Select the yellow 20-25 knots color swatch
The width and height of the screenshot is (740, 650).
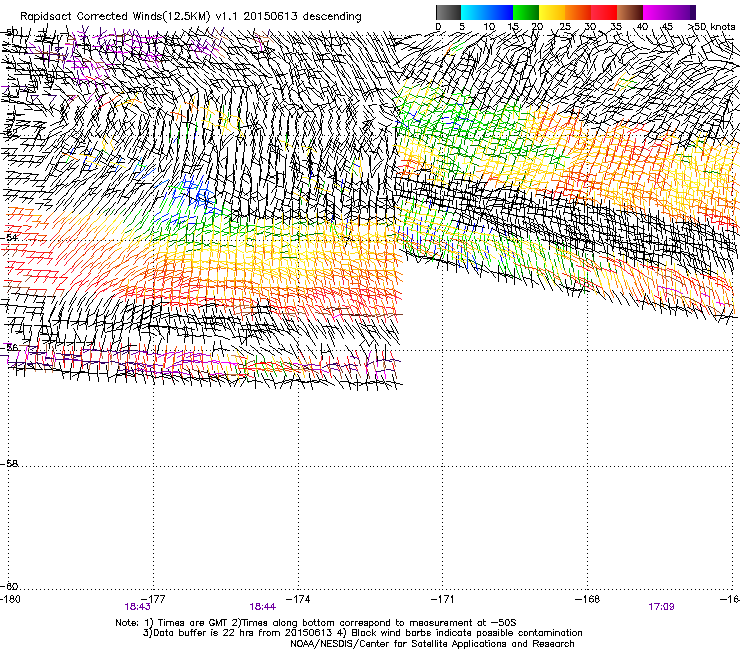tap(552, 12)
